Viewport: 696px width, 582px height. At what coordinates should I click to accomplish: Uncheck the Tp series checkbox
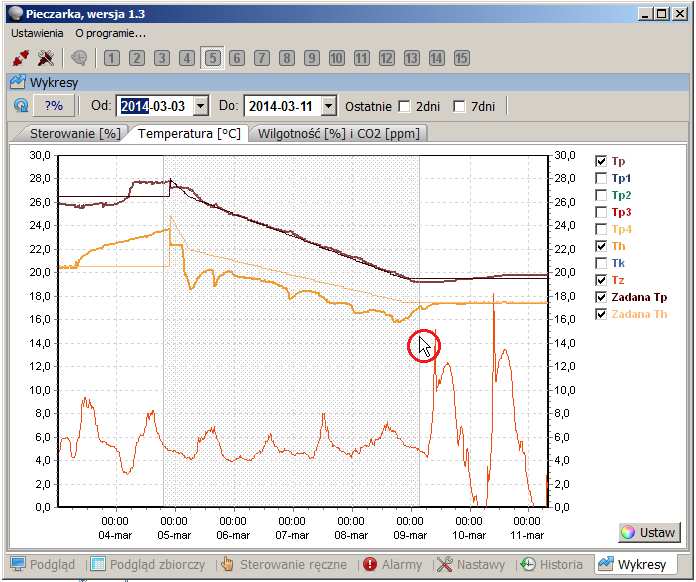[x=601, y=161]
